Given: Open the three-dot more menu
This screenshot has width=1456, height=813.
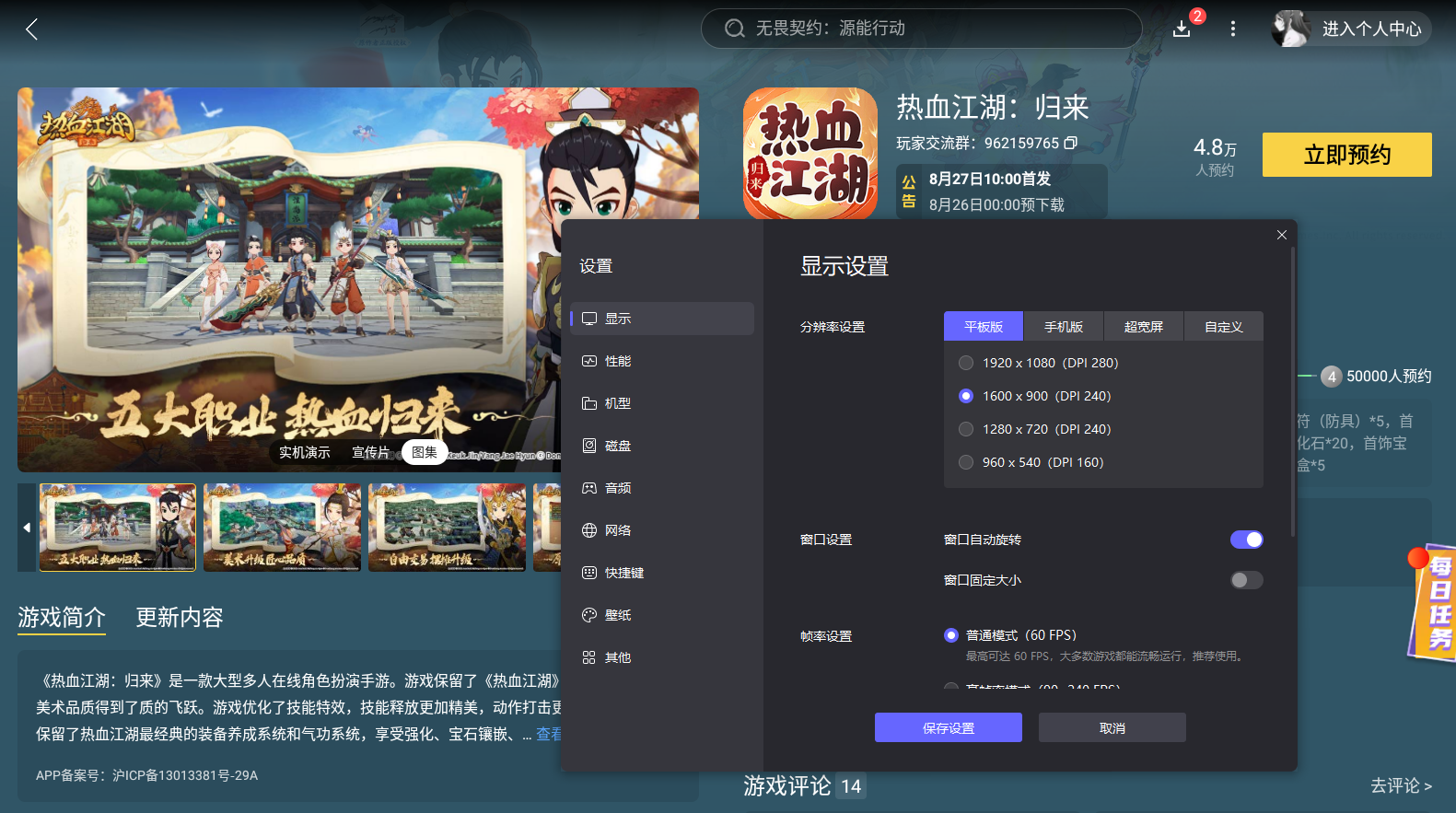Looking at the screenshot, I should [1233, 29].
